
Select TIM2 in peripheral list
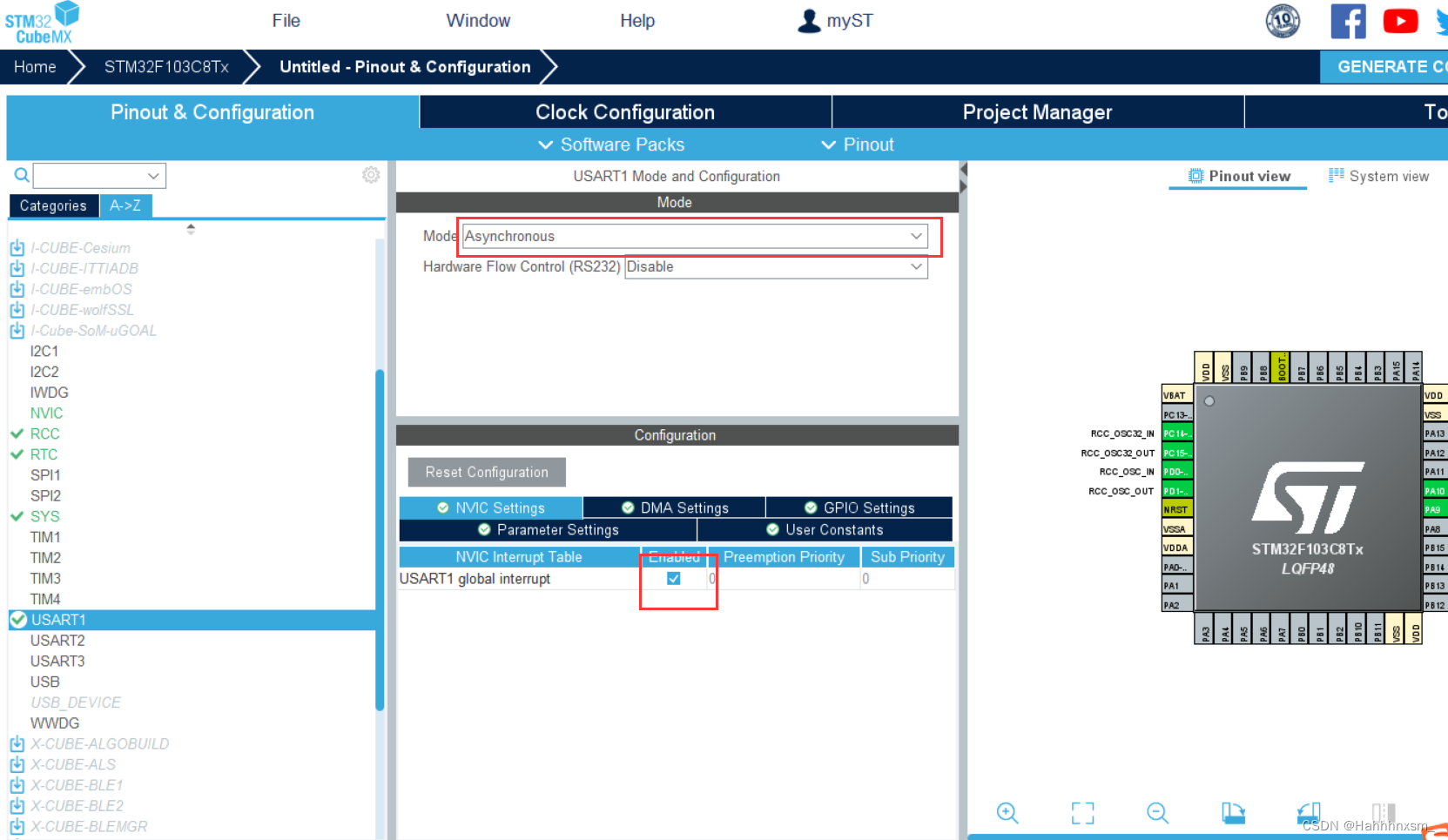pyautogui.click(x=45, y=558)
